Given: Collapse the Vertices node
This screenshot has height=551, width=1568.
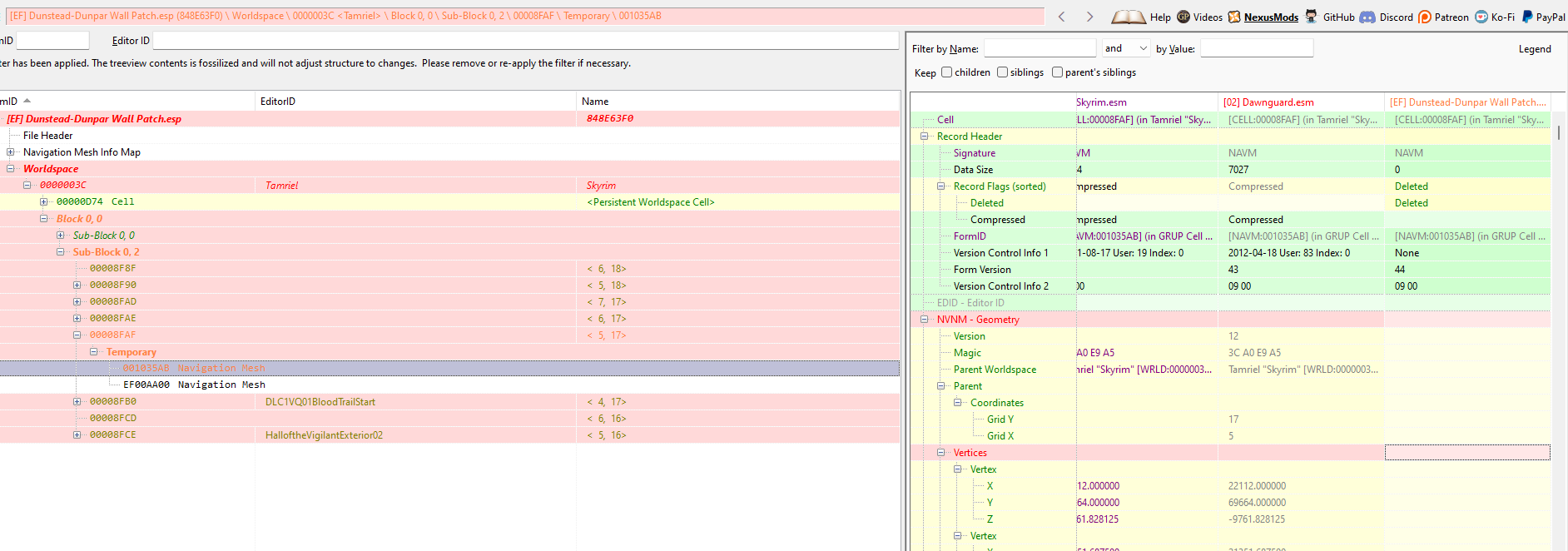Looking at the screenshot, I should pyautogui.click(x=941, y=453).
